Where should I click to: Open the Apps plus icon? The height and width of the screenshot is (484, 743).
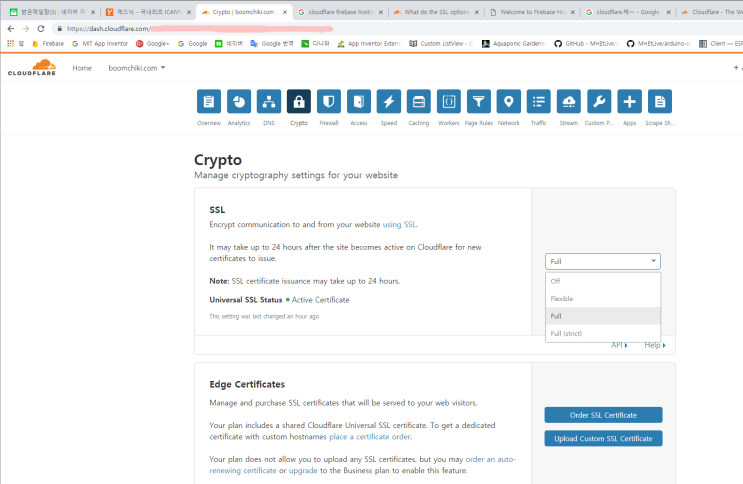point(629,101)
